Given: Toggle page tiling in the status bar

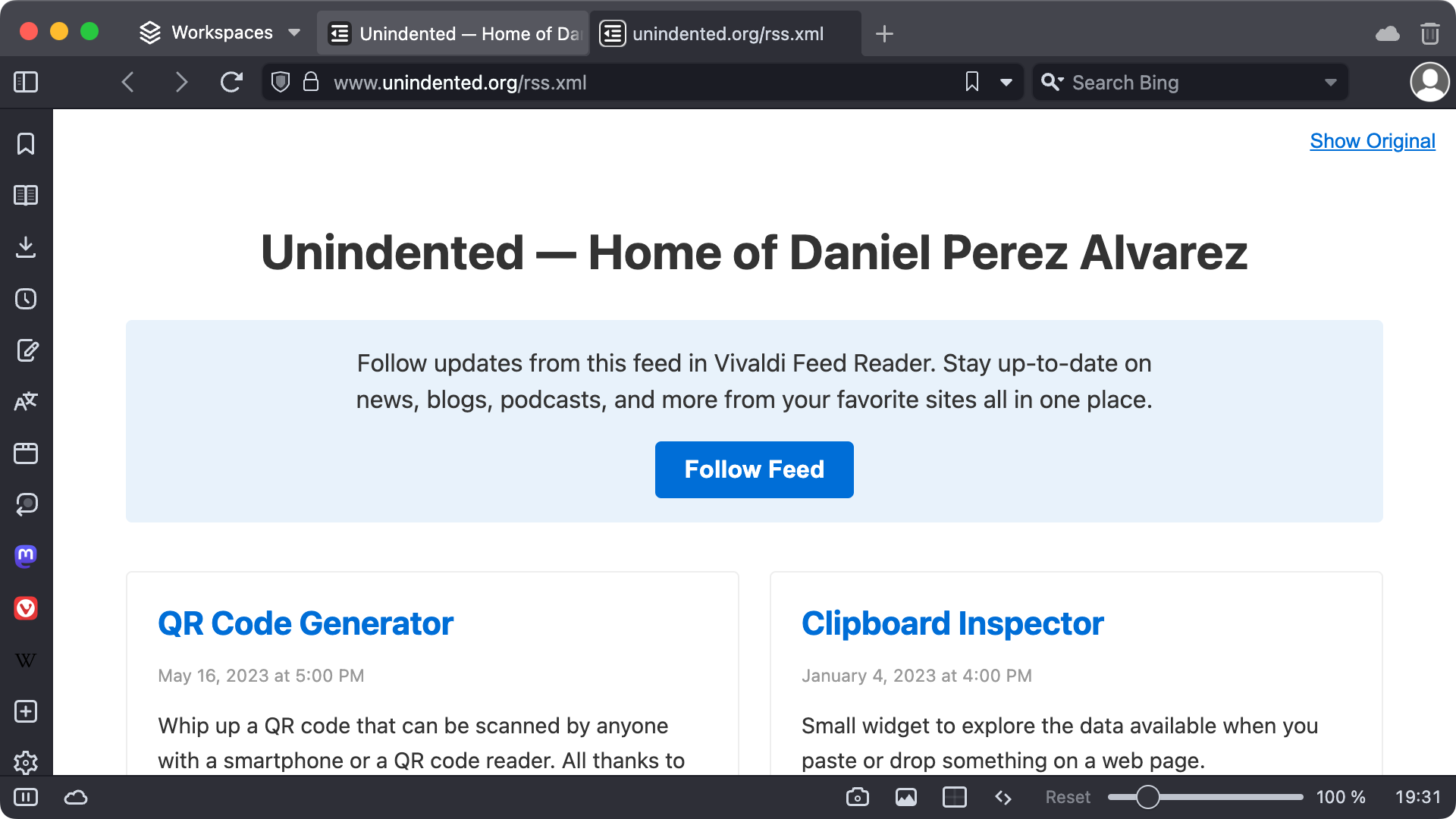Looking at the screenshot, I should 955,797.
